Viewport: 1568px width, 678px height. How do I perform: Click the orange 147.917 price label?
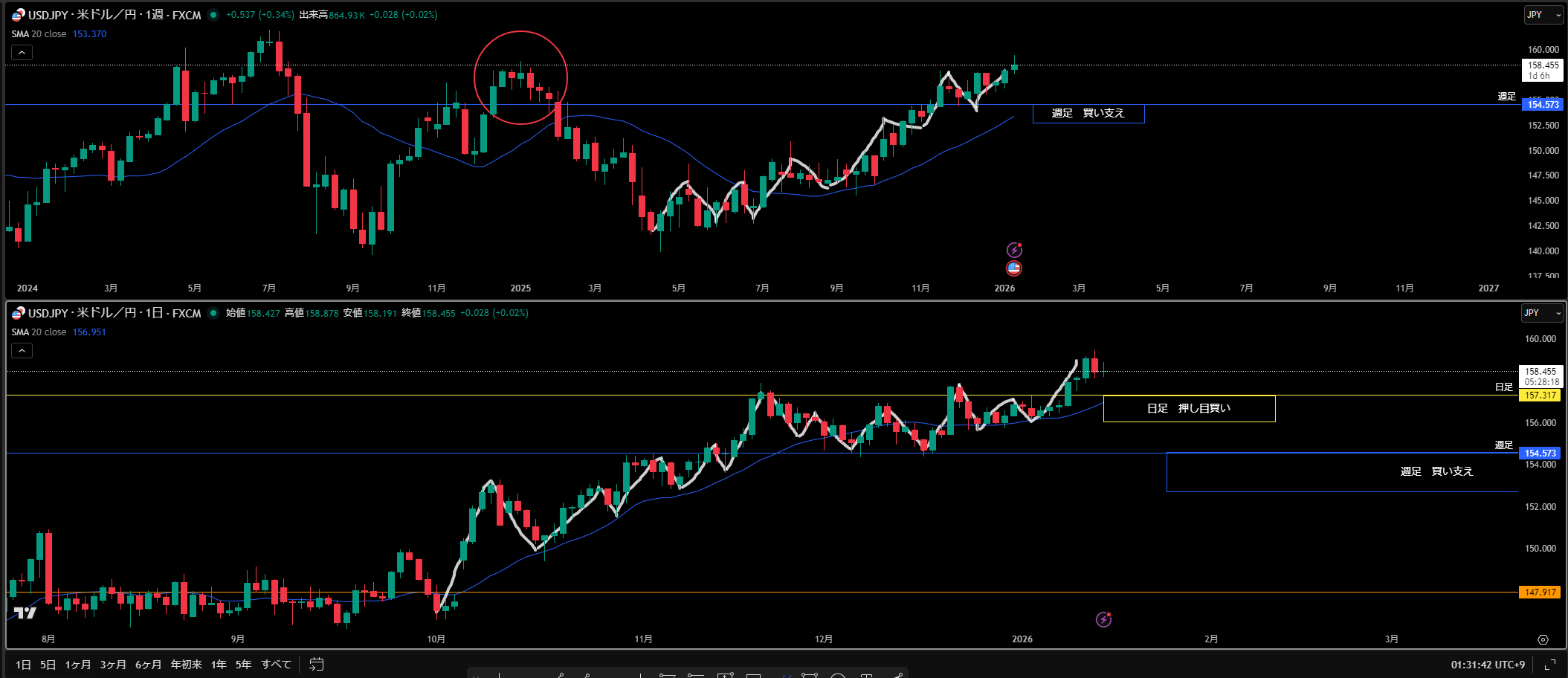tap(1540, 593)
